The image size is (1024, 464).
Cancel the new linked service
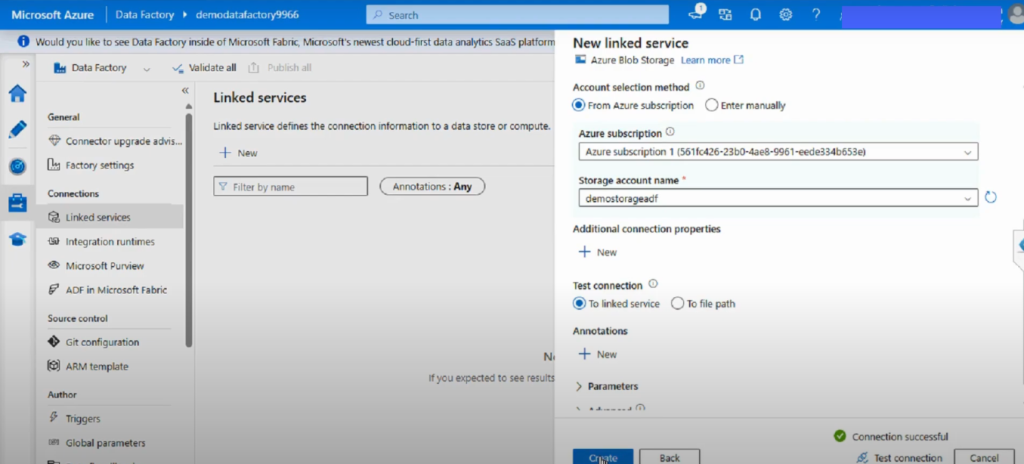[x=984, y=457]
